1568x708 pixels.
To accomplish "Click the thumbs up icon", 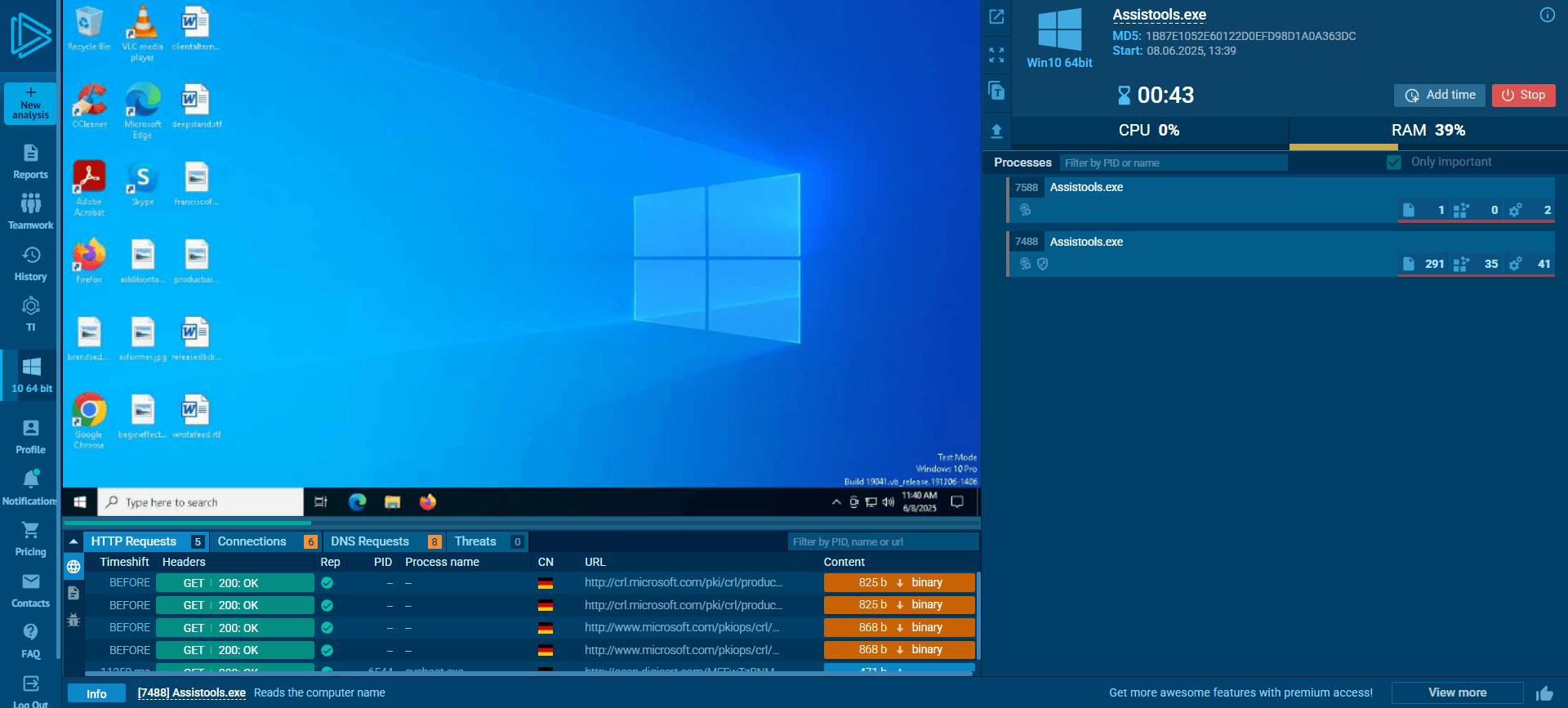I will pos(1544,692).
